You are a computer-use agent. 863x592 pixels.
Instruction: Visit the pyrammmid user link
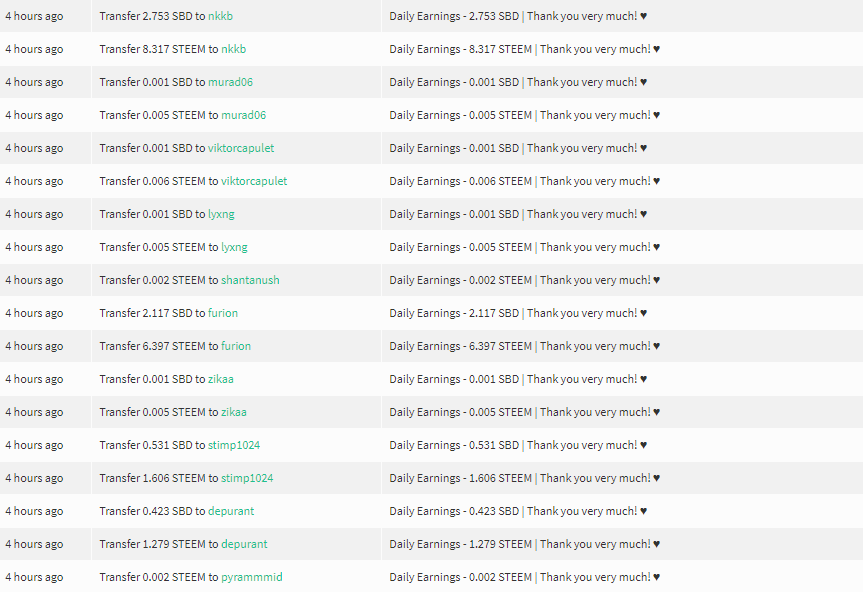pos(252,577)
